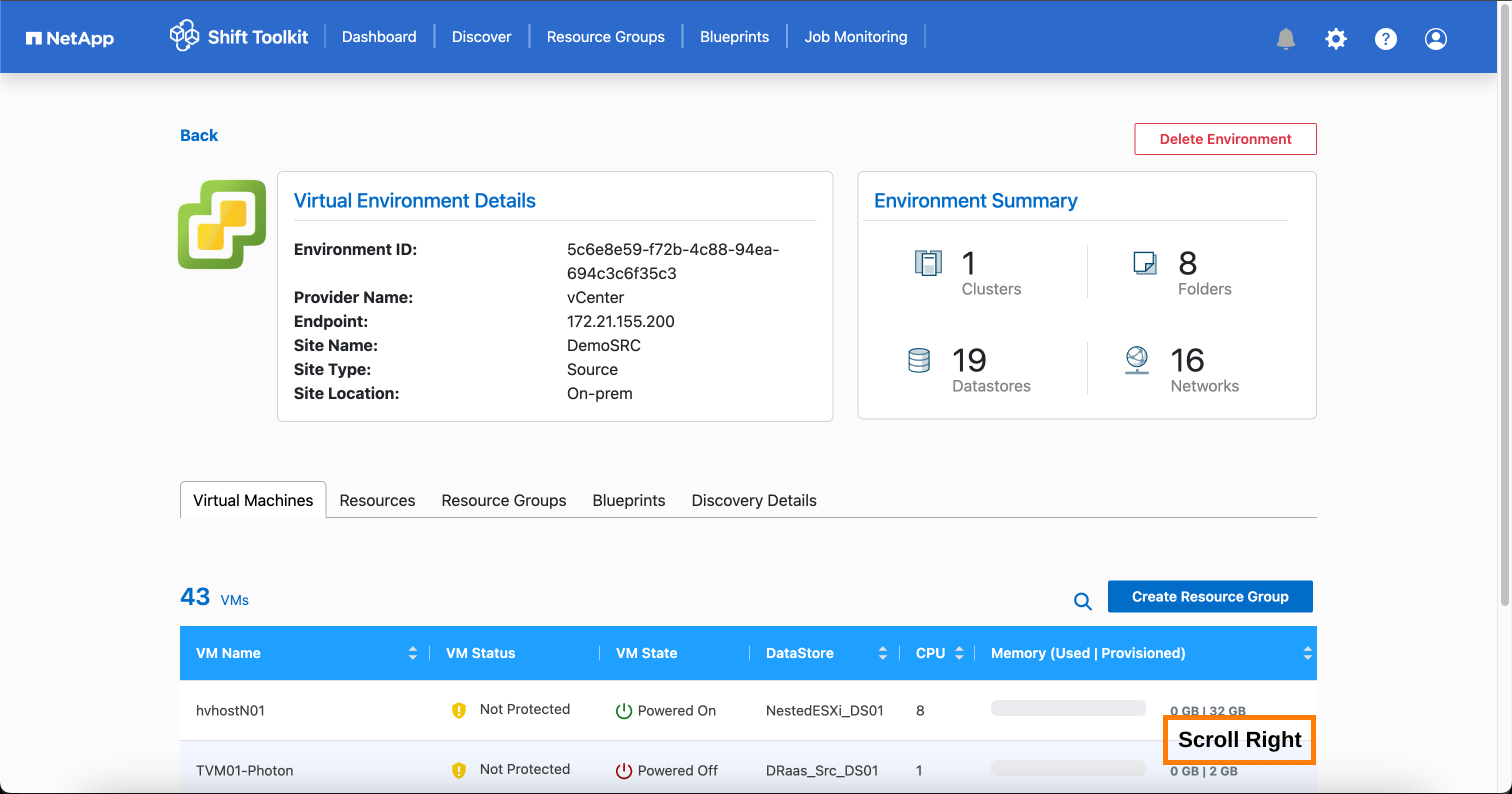Switch to the Resource Groups tab
Viewport: 1512px width, 794px height.
(503, 500)
